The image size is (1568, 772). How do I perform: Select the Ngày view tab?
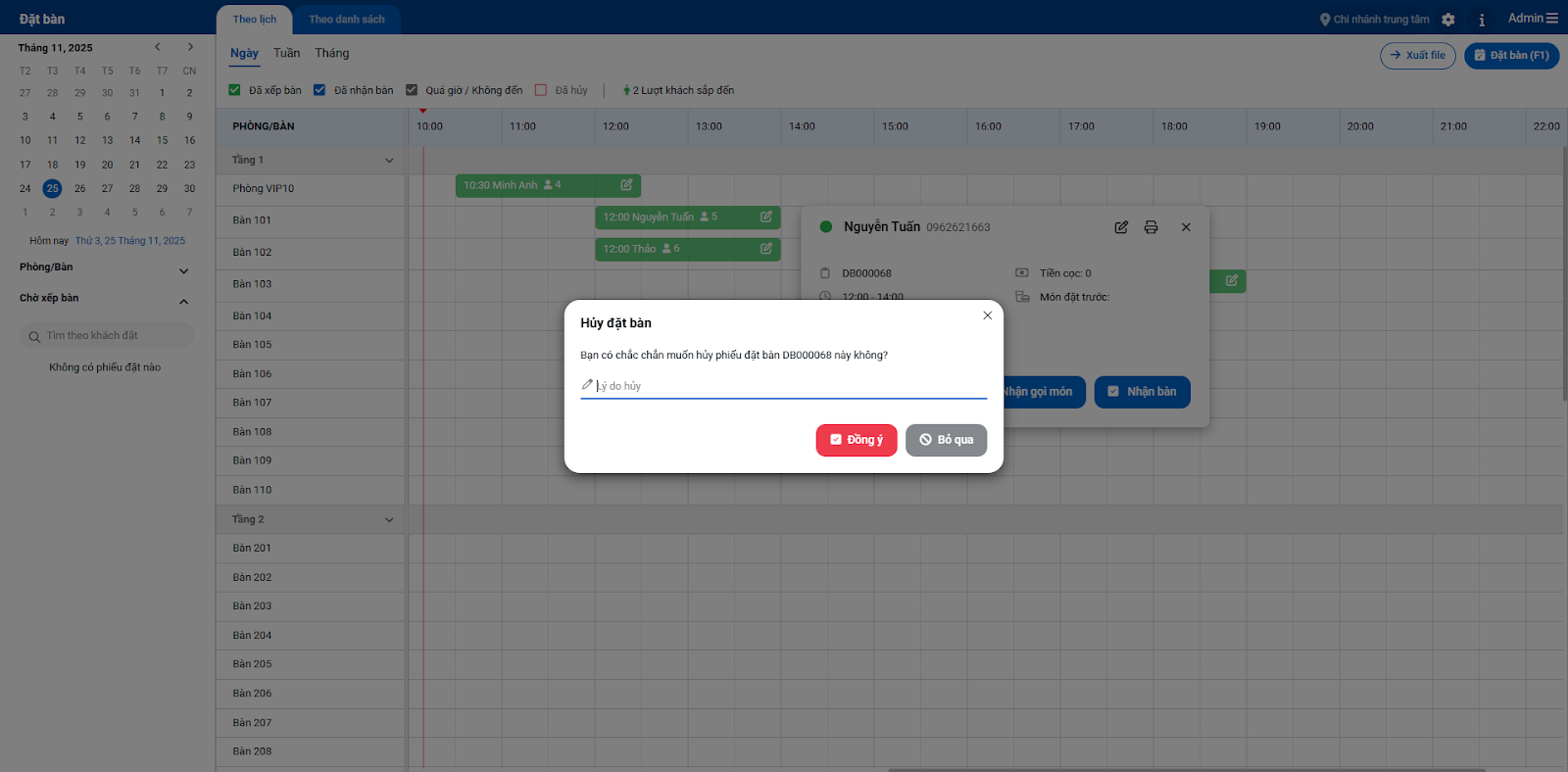coord(244,54)
